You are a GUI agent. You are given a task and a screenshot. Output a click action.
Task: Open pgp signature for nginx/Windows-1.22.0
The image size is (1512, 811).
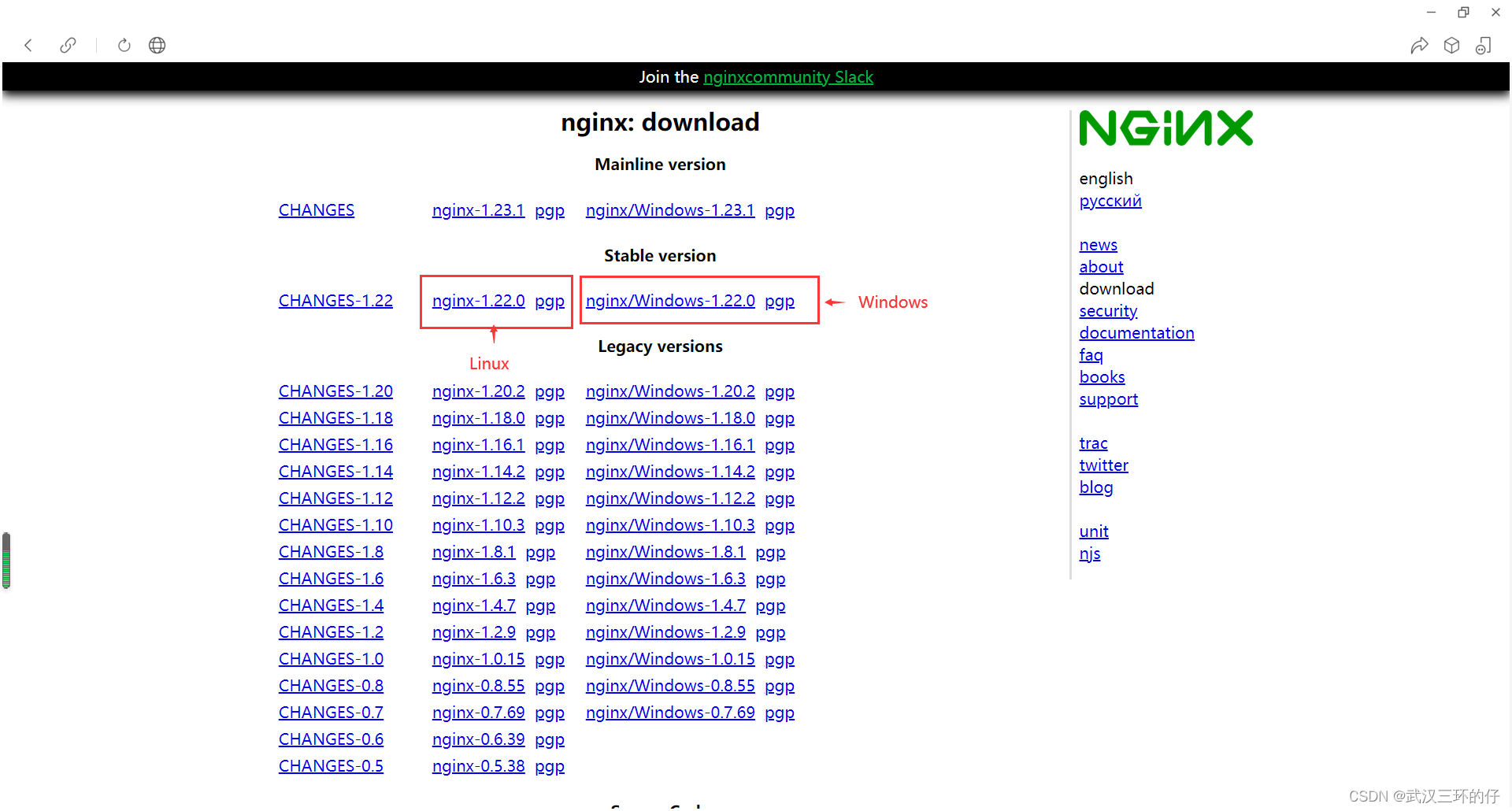(780, 302)
